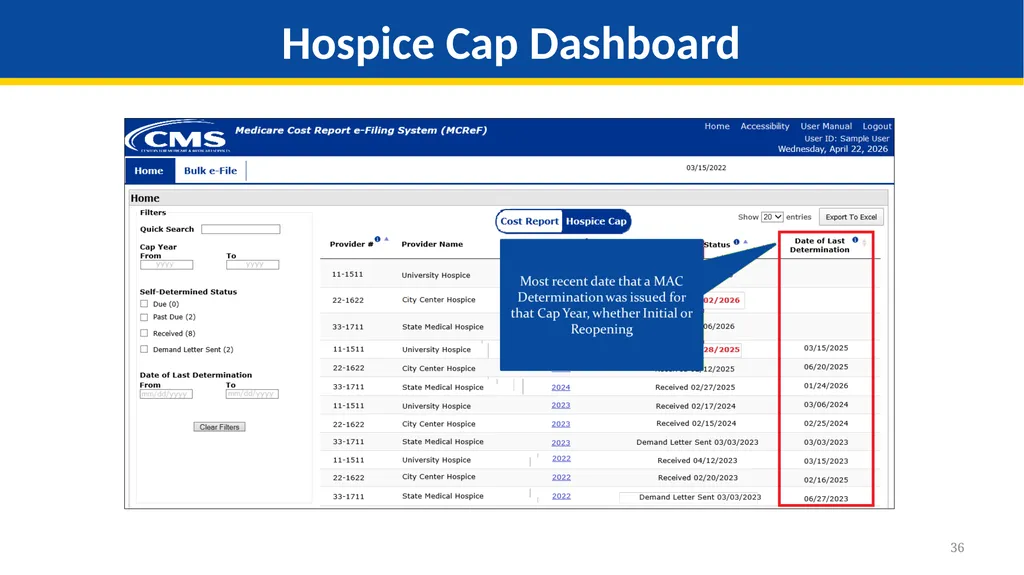Check Demand Letter Sent (2) filter

point(144,350)
